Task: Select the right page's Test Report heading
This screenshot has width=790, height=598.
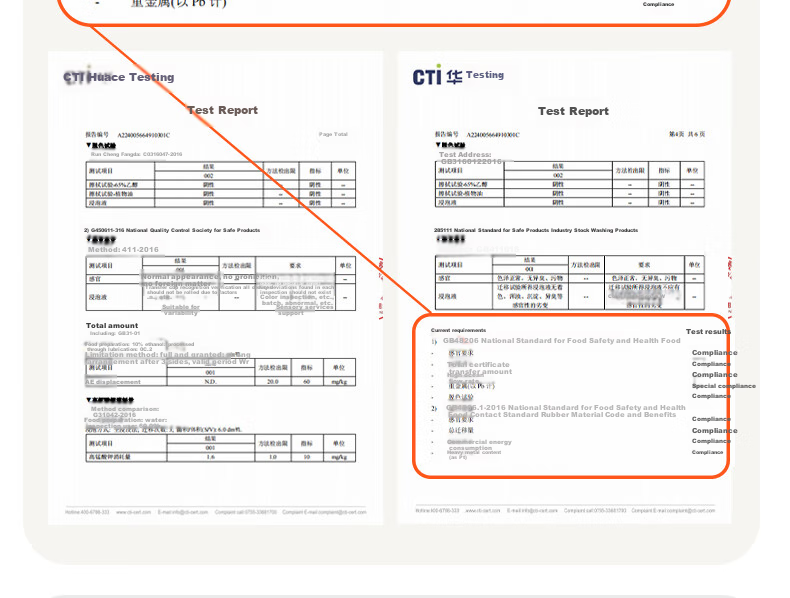Action: click(x=573, y=111)
